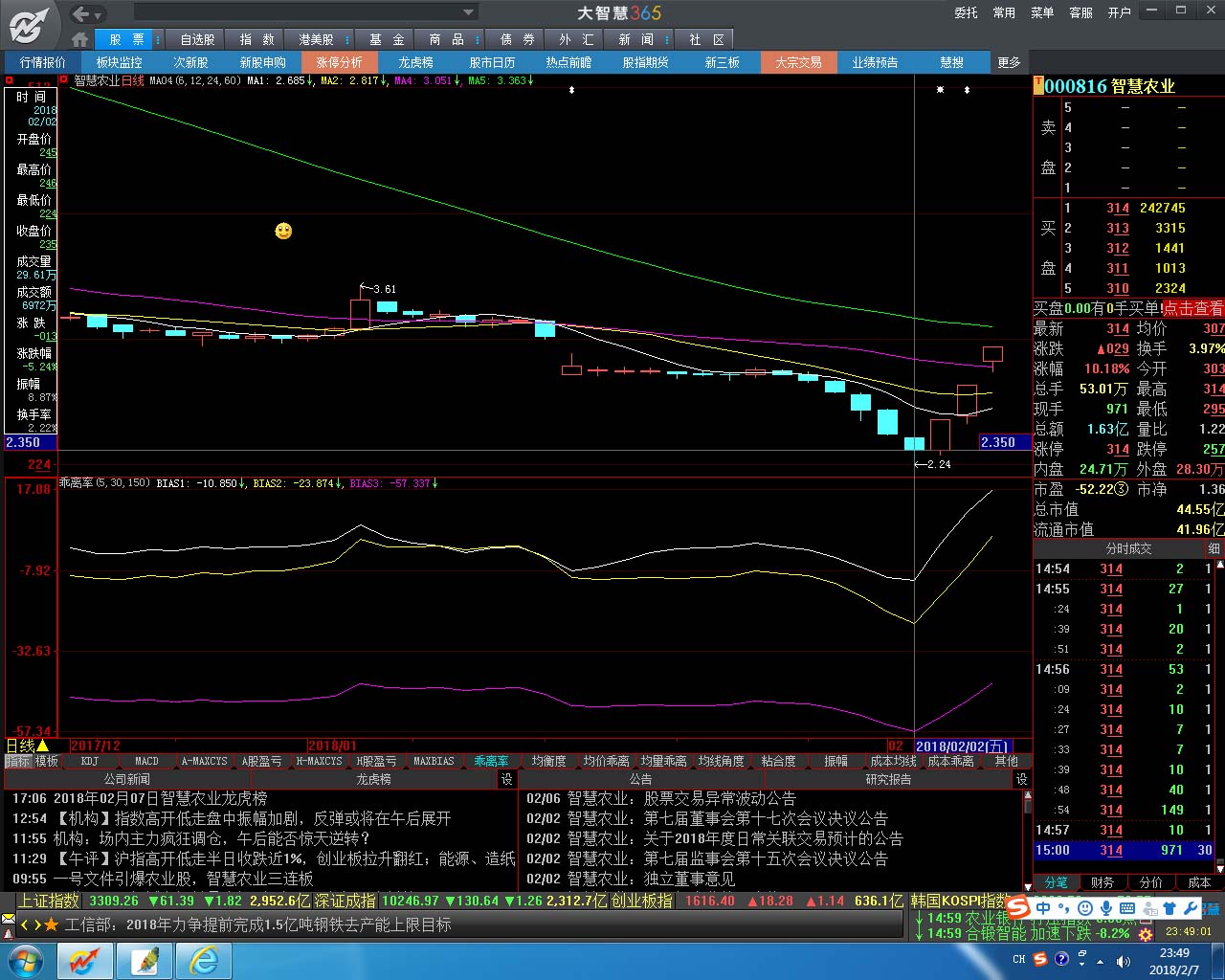Screen dimensions: 1225x980
Task: Open the T marker beside 000816
Action: [1038, 84]
